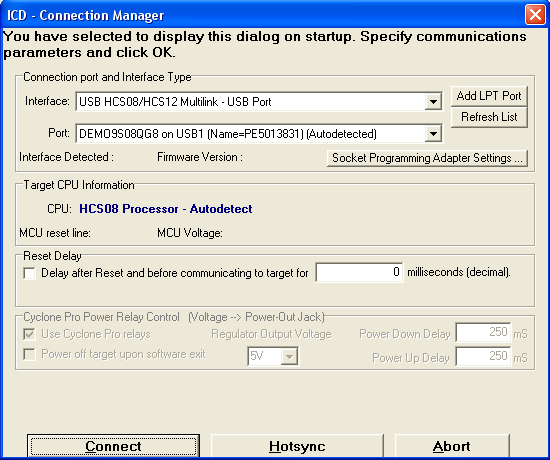The image size is (550, 460).
Task: Click the Refresh List button
Action: point(489,117)
